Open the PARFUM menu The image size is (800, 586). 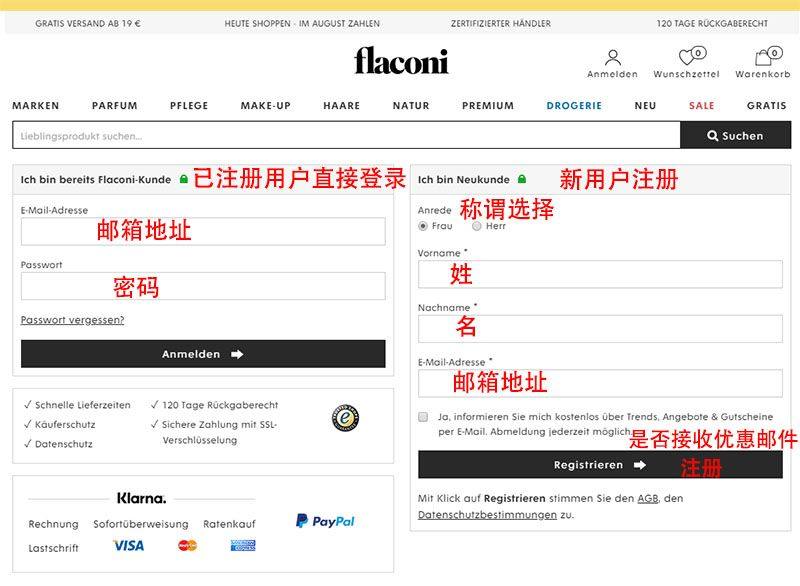tap(115, 106)
